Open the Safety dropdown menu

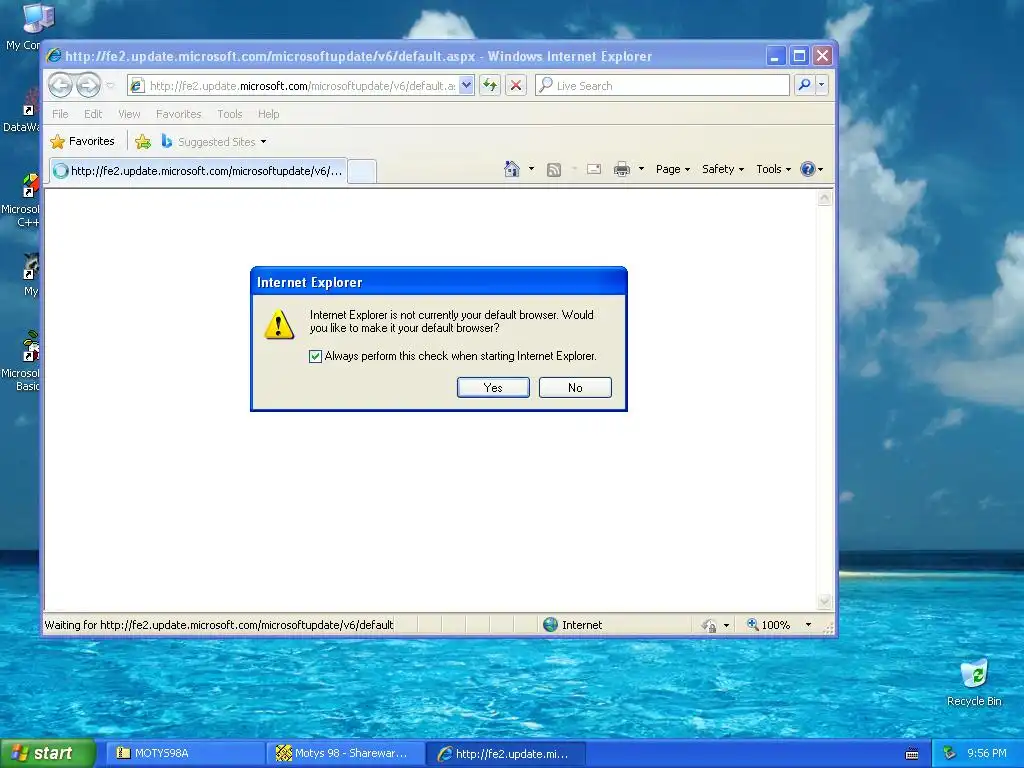[722, 169]
